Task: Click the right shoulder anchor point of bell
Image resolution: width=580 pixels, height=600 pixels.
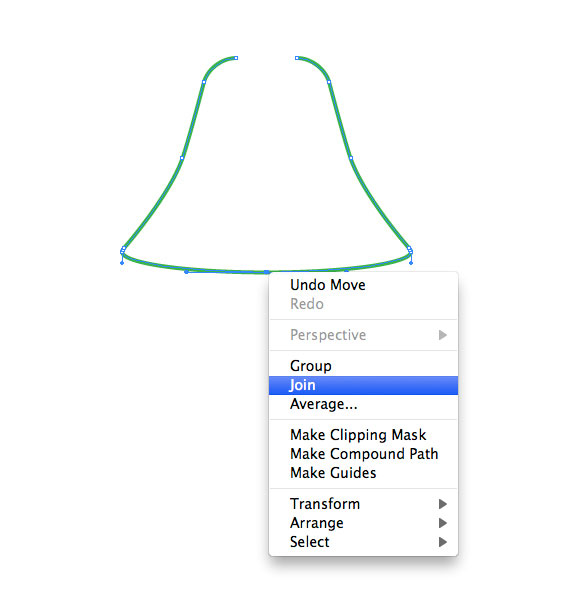Action: [x=329, y=82]
